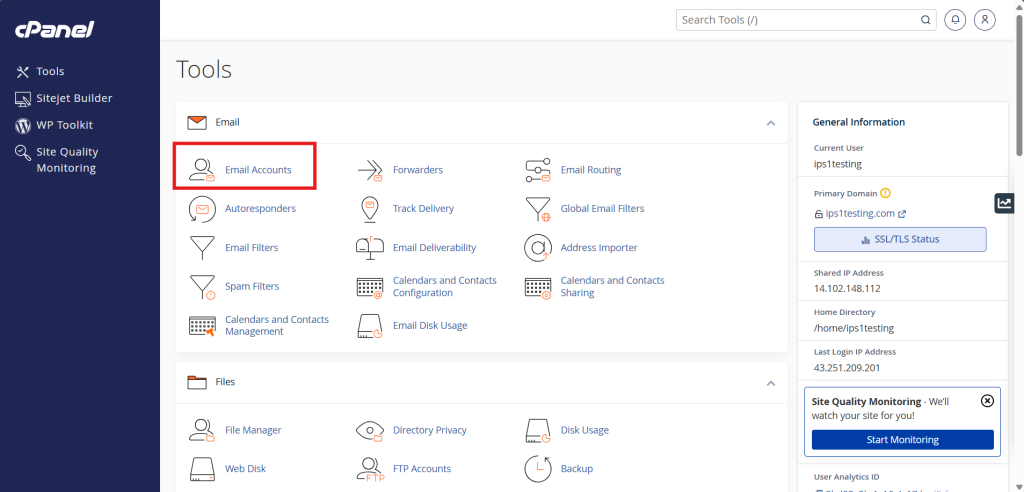The height and width of the screenshot is (492, 1024).
Task: Collapse the Files section chevron
Action: click(771, 383)
